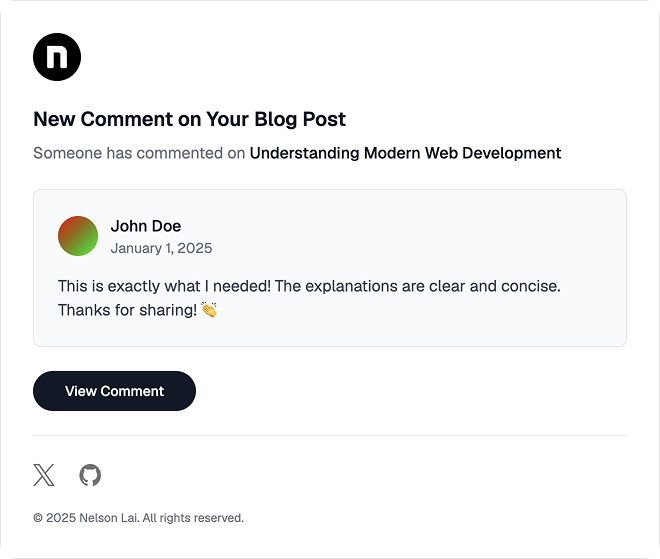660x559 pixels.
Task: Click "Nelson Lai" in the footer
Action: click(x=109, y=518)
